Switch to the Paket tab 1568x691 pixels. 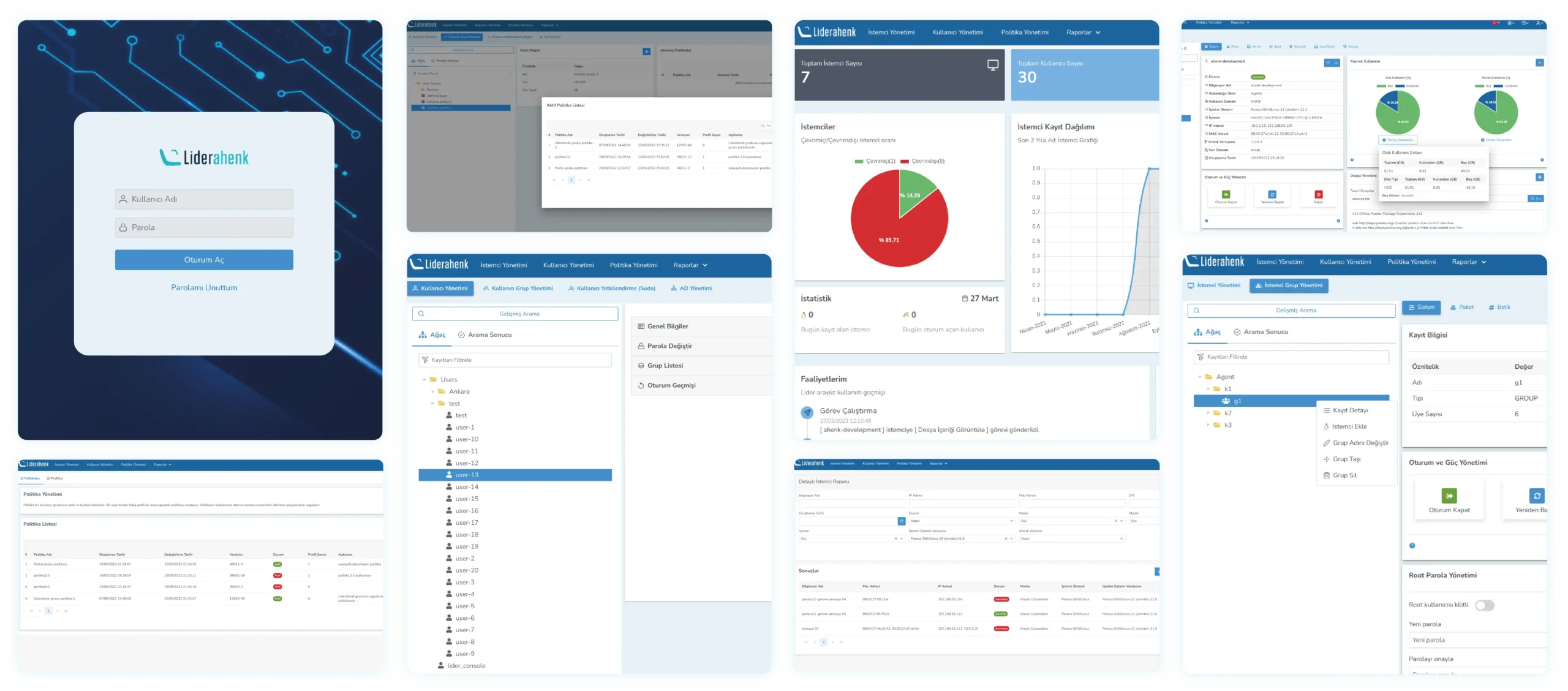tap(1461, 308)
